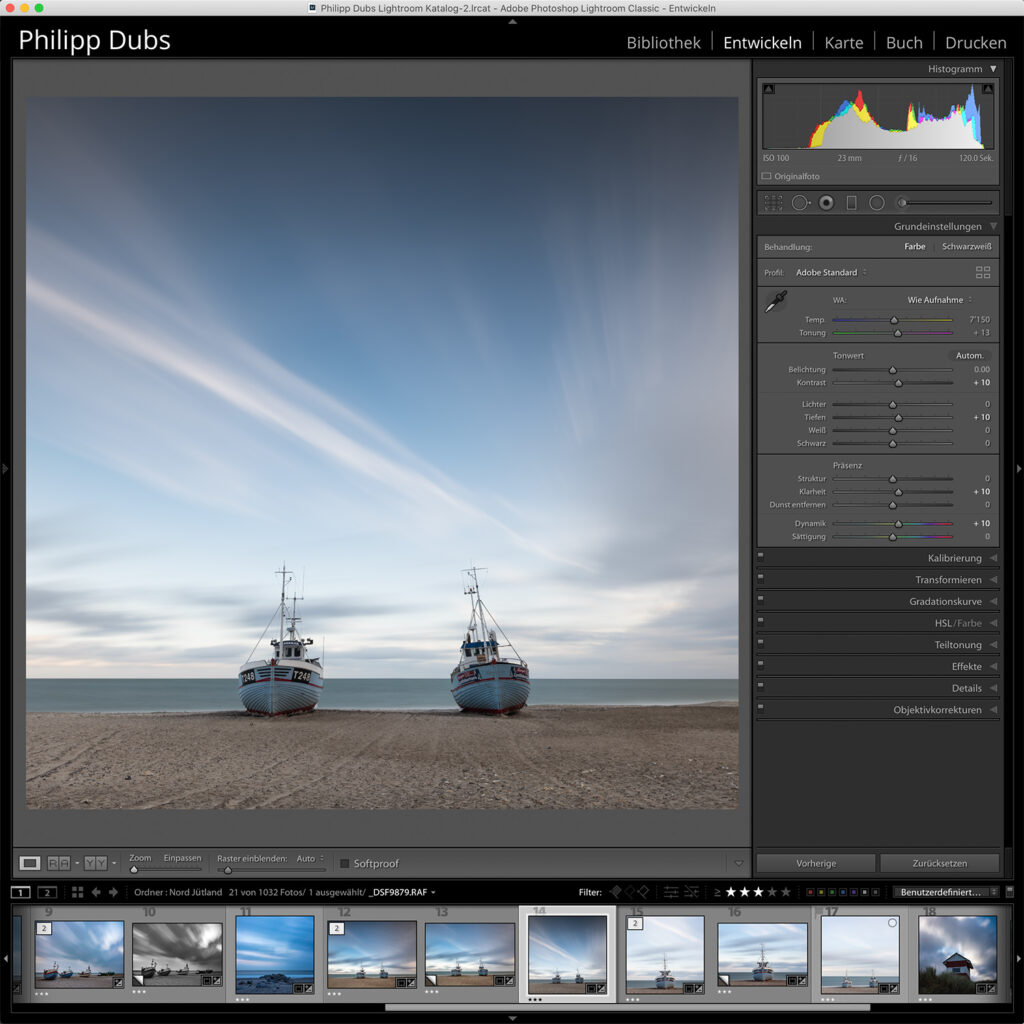Pick the radial filter tool
Screen dimensions: 1024x1024
tap(877, 203)
